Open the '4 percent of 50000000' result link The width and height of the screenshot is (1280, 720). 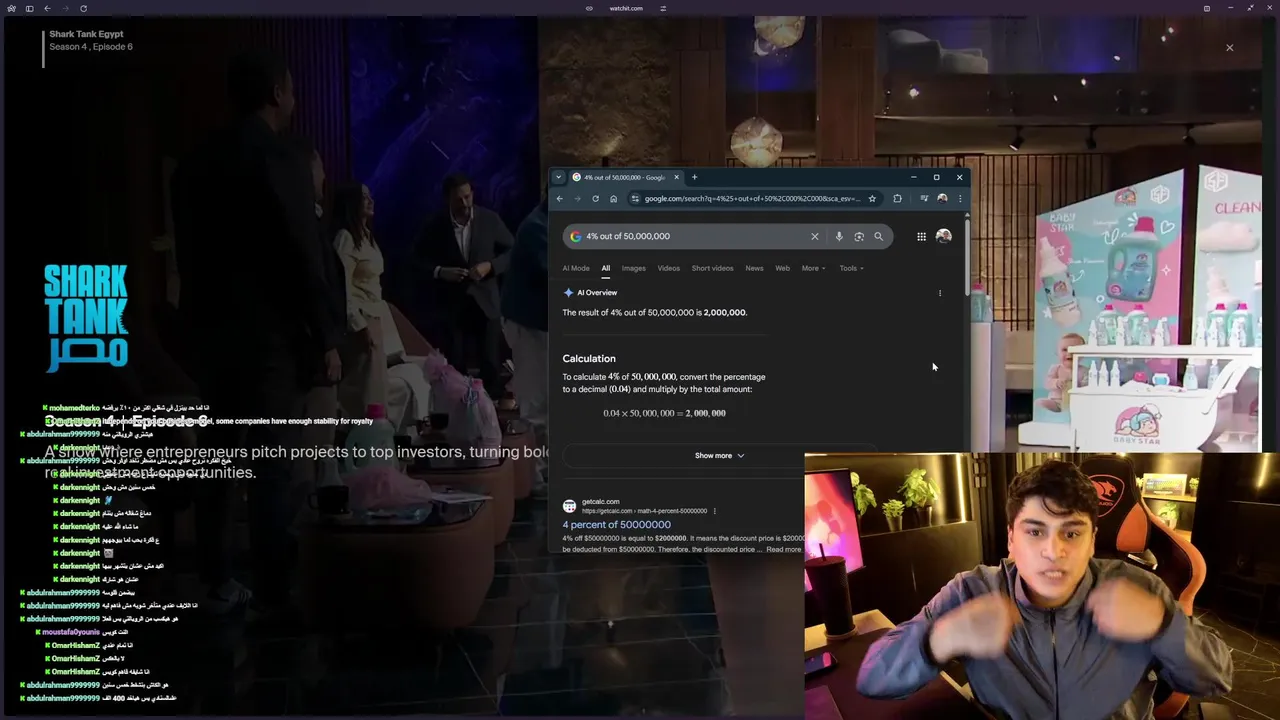tap(616, 524)
